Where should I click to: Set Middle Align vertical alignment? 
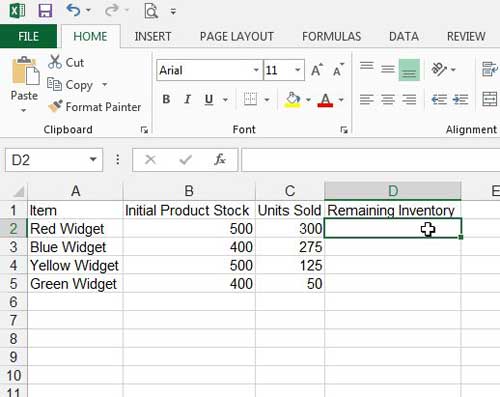click(388, 69)
